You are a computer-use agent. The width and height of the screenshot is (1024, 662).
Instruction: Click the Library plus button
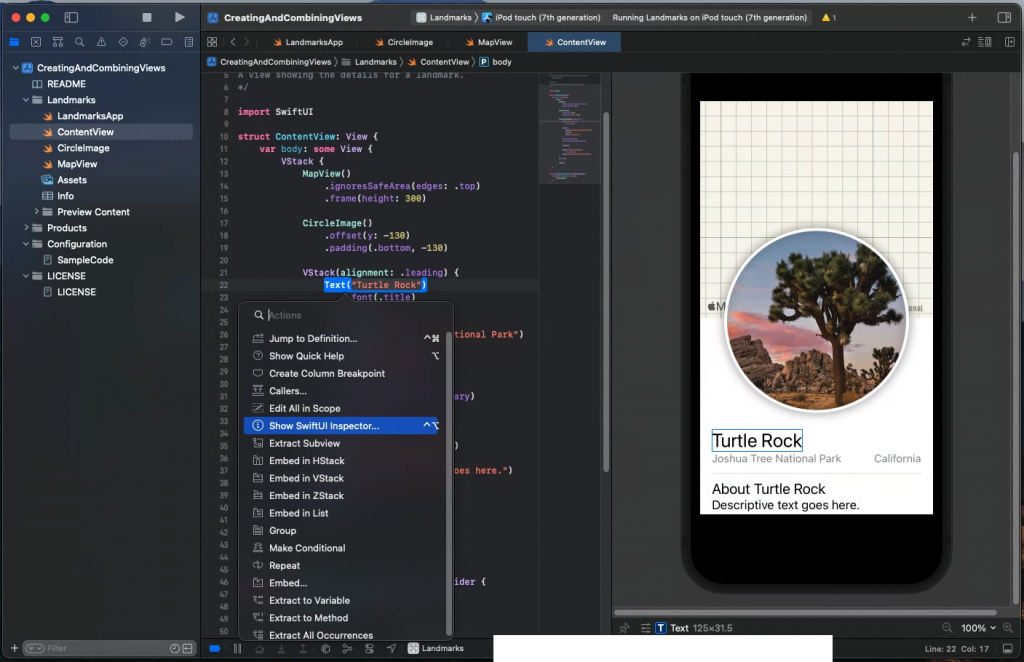[x=972, y=18]
